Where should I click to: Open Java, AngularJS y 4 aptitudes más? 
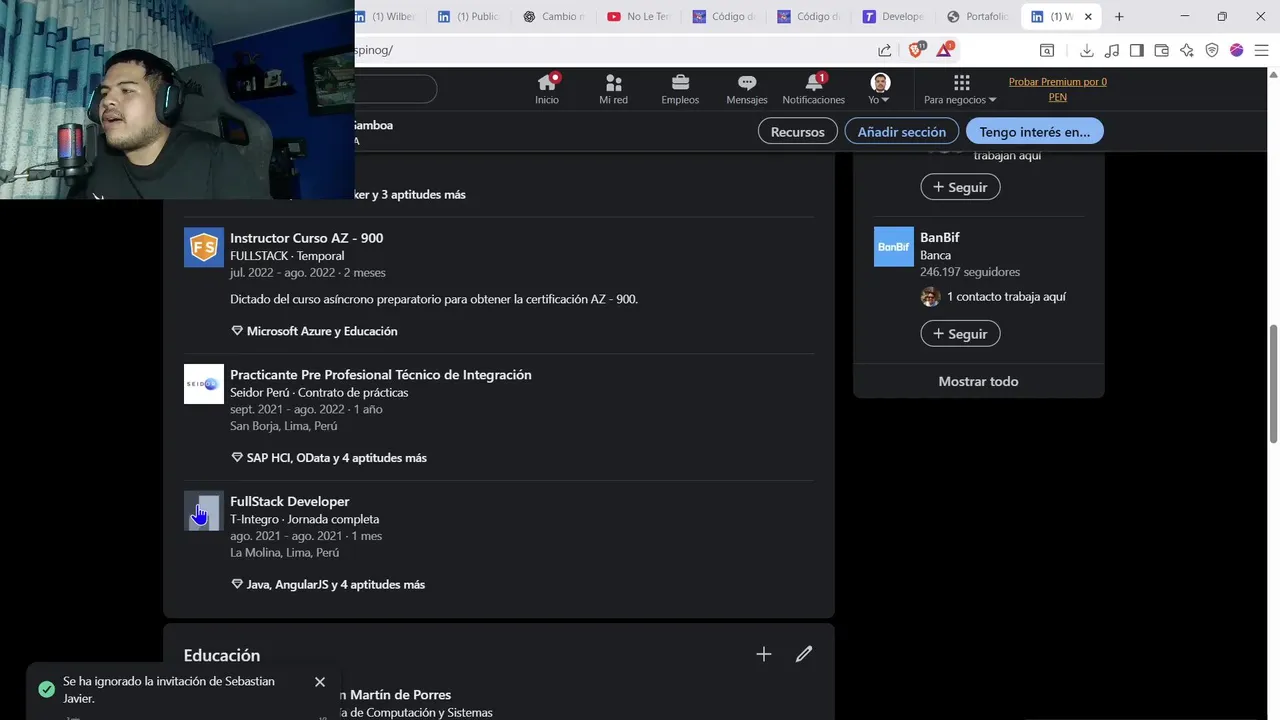click(328, 585)
